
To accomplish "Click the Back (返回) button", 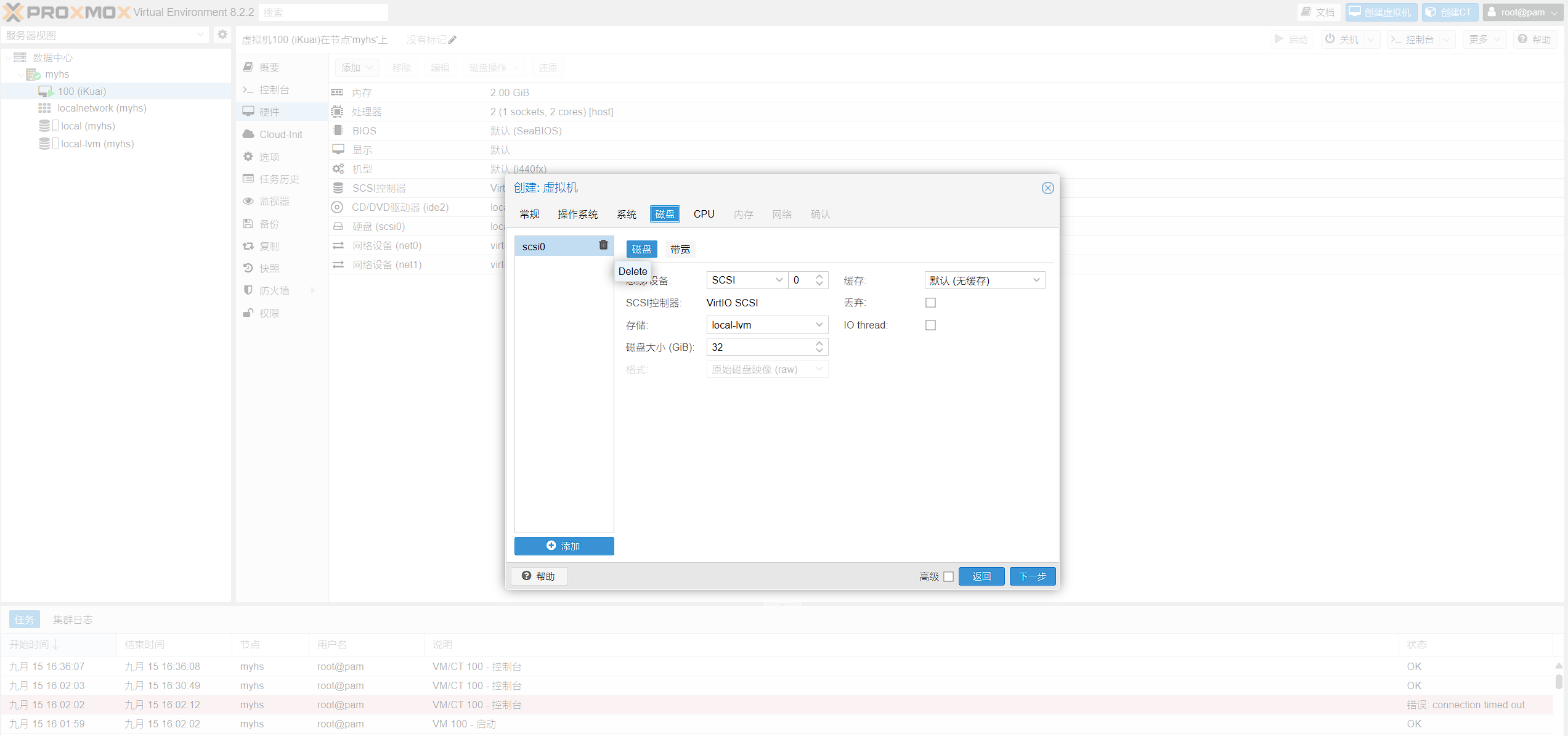I will 981,576.
